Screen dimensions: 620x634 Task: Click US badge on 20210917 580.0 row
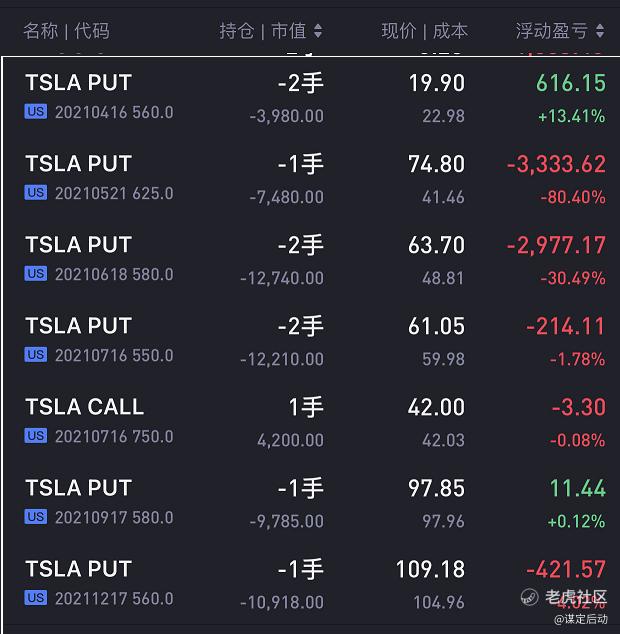(36, 517)
